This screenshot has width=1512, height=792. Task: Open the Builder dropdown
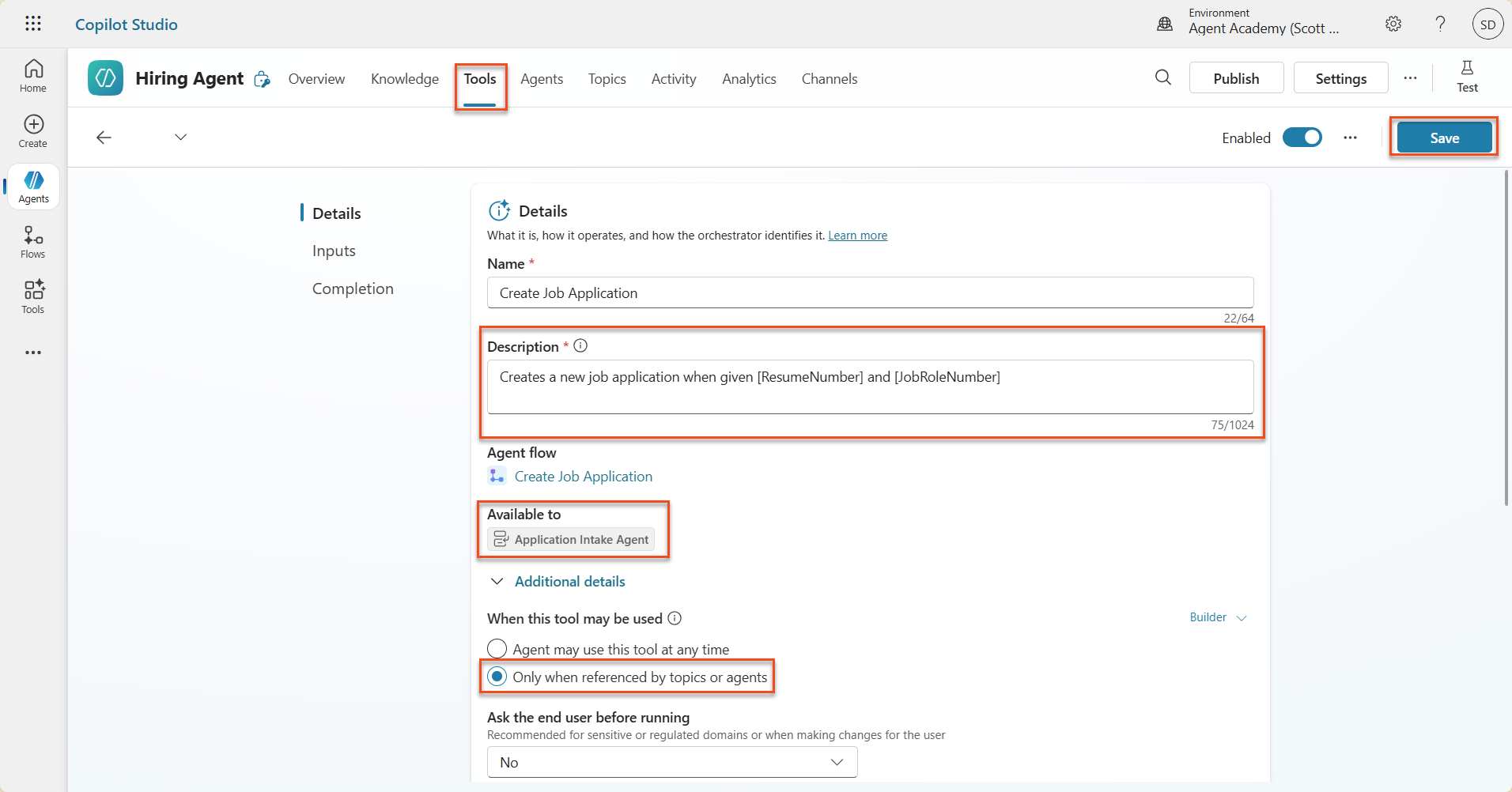[1216, 617]
